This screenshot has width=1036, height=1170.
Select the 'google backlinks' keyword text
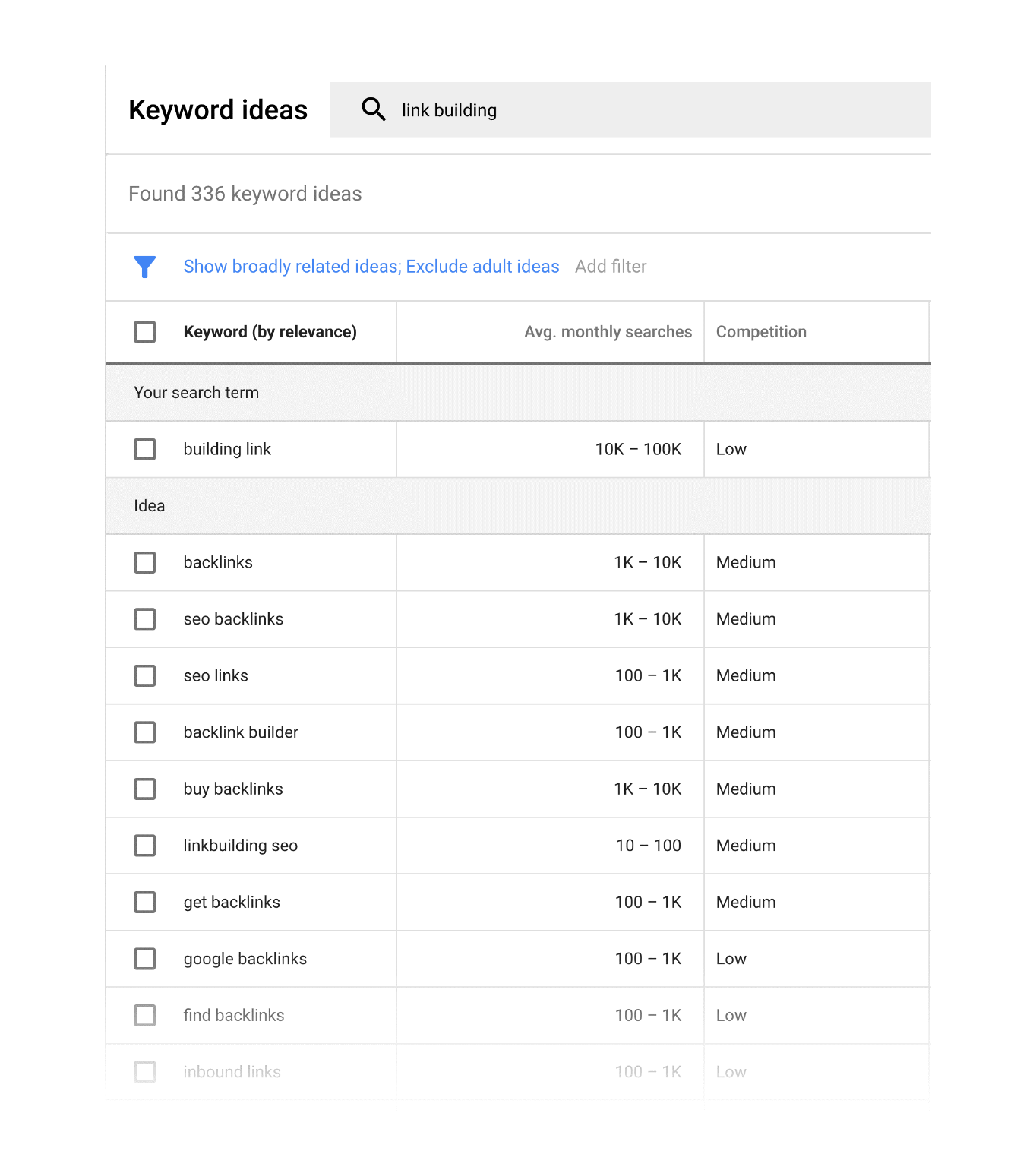[245, 959]
